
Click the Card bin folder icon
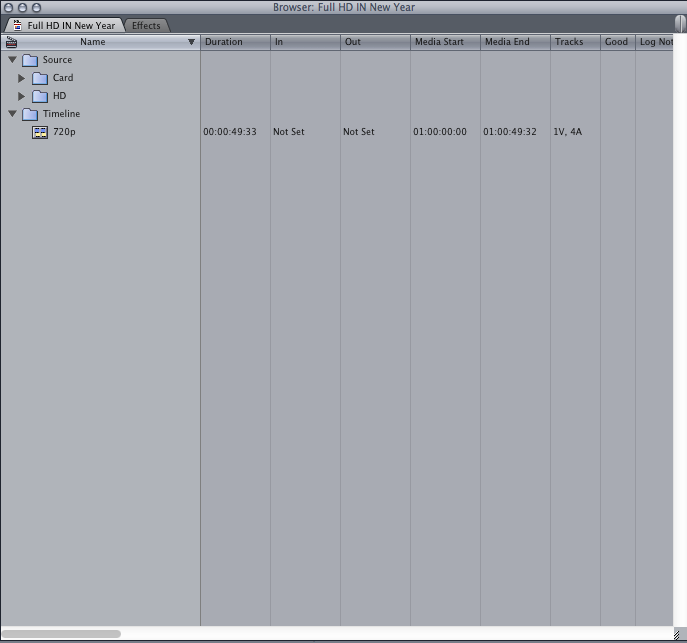pos(40,78)
